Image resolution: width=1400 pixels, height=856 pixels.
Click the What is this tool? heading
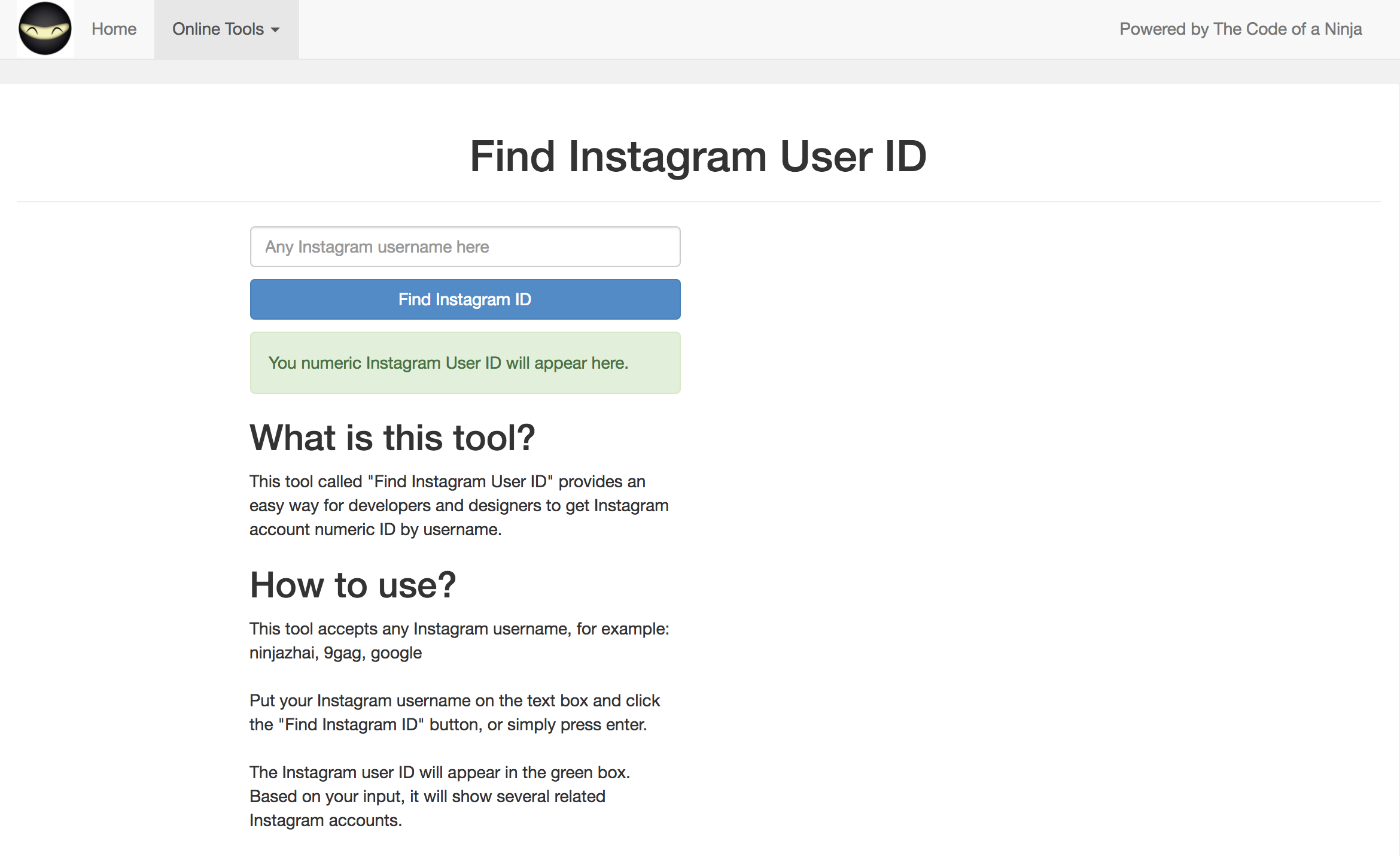(392, 438)
